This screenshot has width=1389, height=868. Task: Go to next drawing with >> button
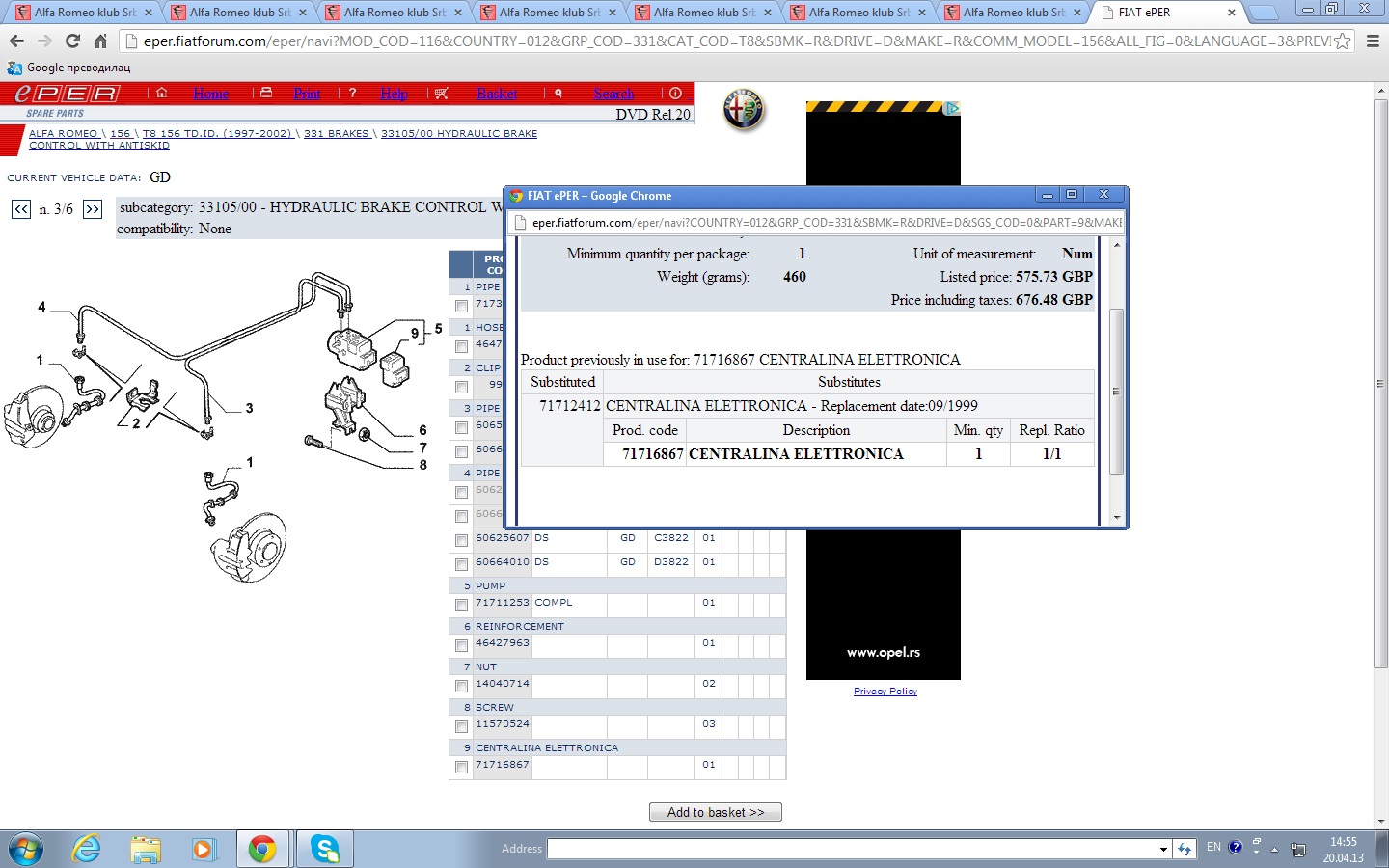click(93, 209)
